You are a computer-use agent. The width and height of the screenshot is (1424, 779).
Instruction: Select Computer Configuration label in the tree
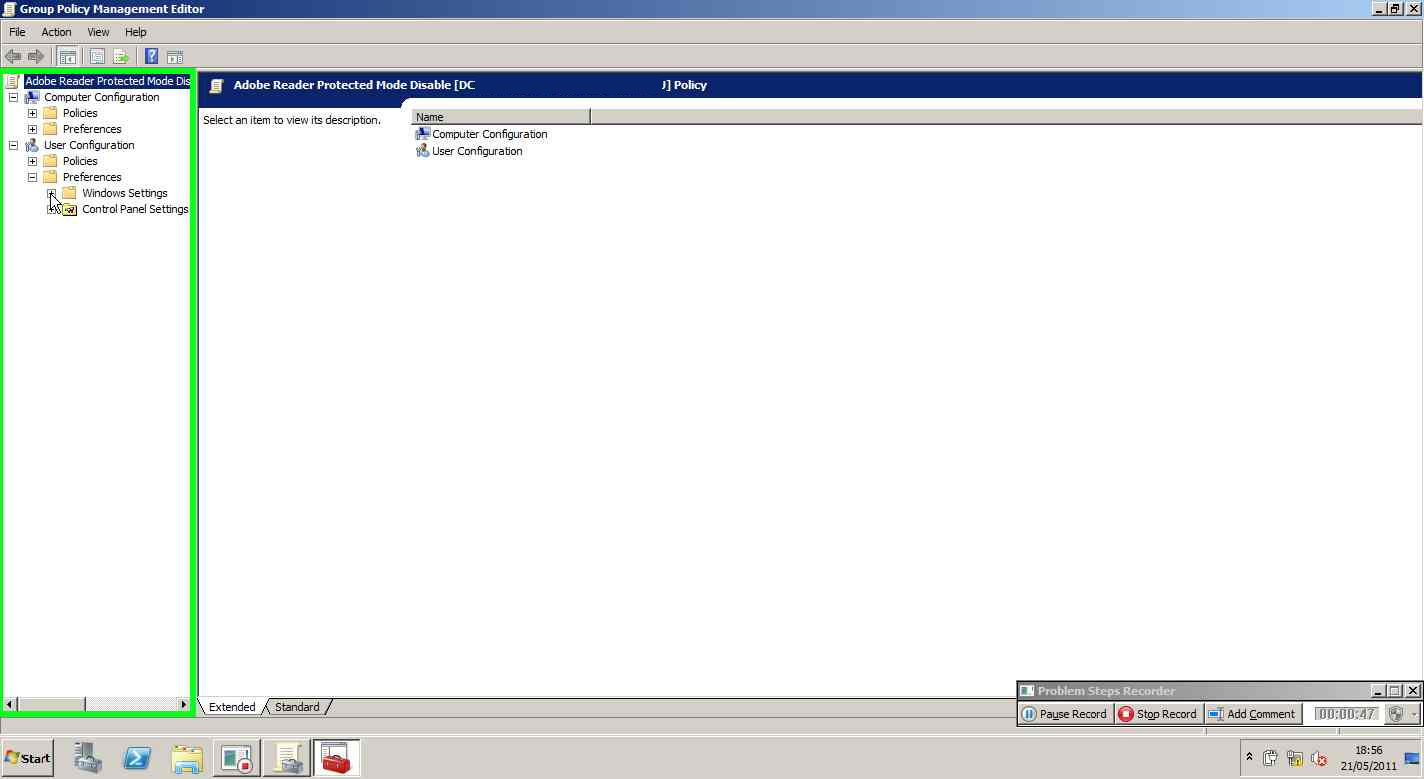pos(102,97)
